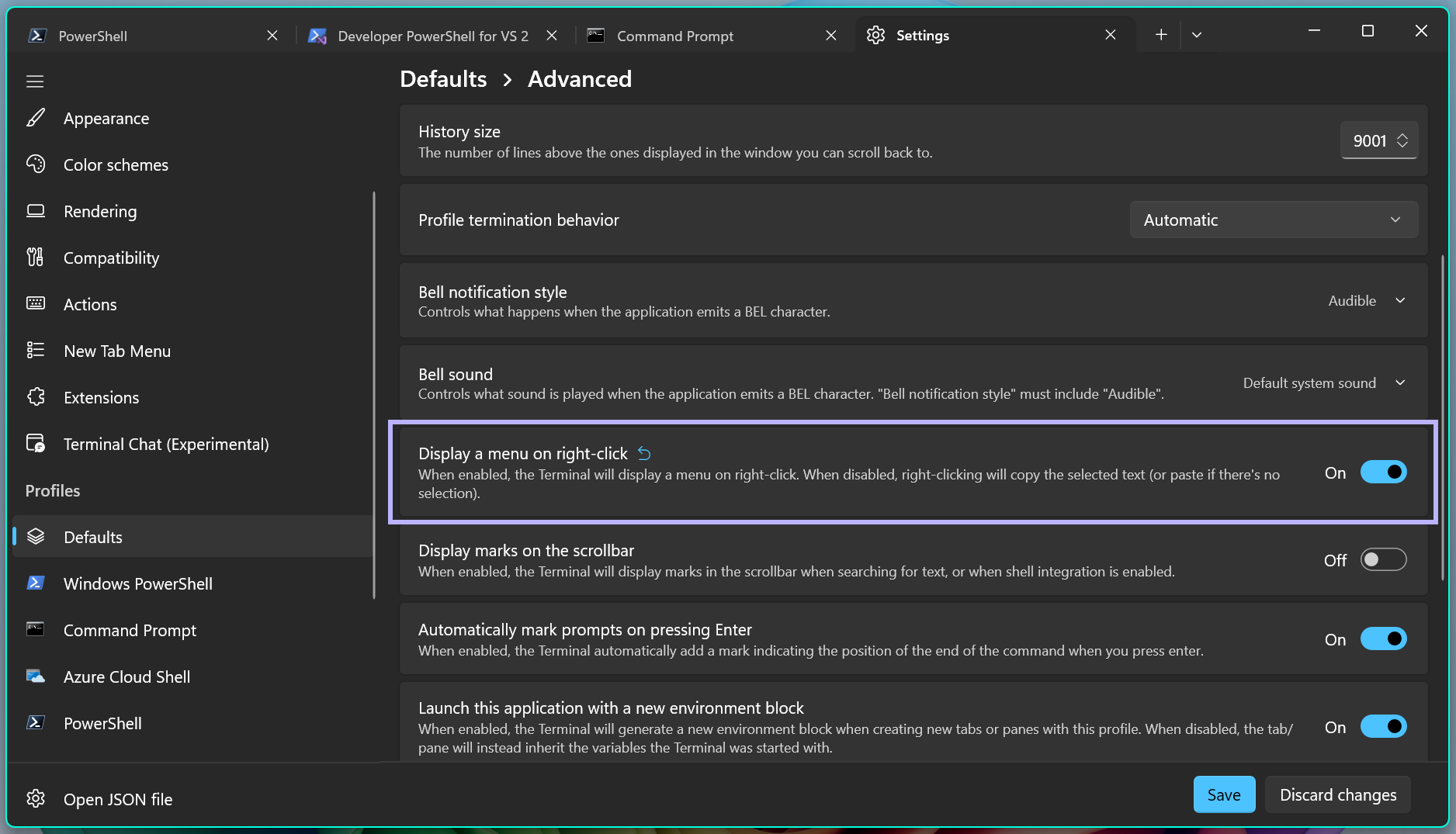The width and height of the screenshot is (1456, 834).
Task: Click the New Tab Menu list icon
Action: coord(36,350)
